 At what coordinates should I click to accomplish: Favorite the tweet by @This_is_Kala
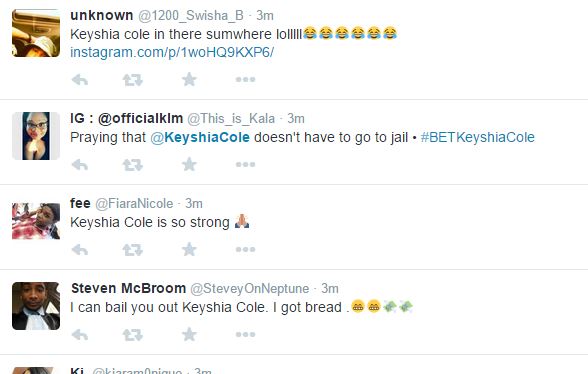click(x=189, y=164)
